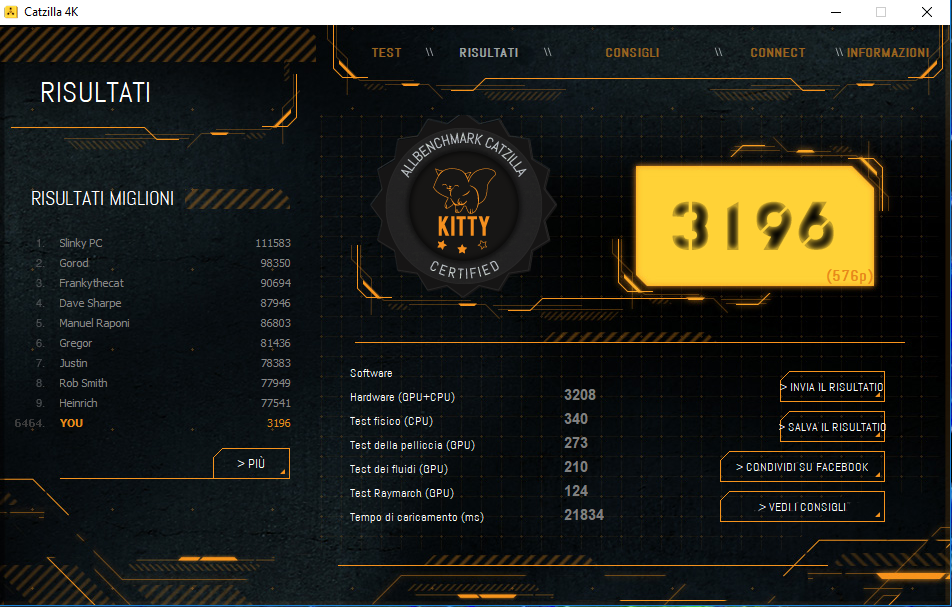Viewport: 952px width, 607px height.
Task: Click the Raymarch value 124
Action: (x=576, y=491)
